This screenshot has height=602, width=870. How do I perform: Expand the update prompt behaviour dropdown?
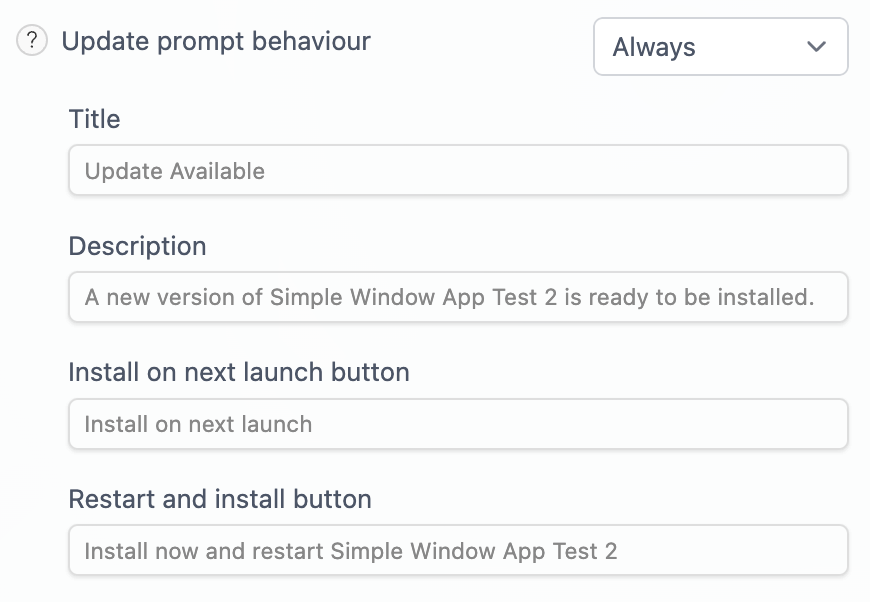[720, 46]
